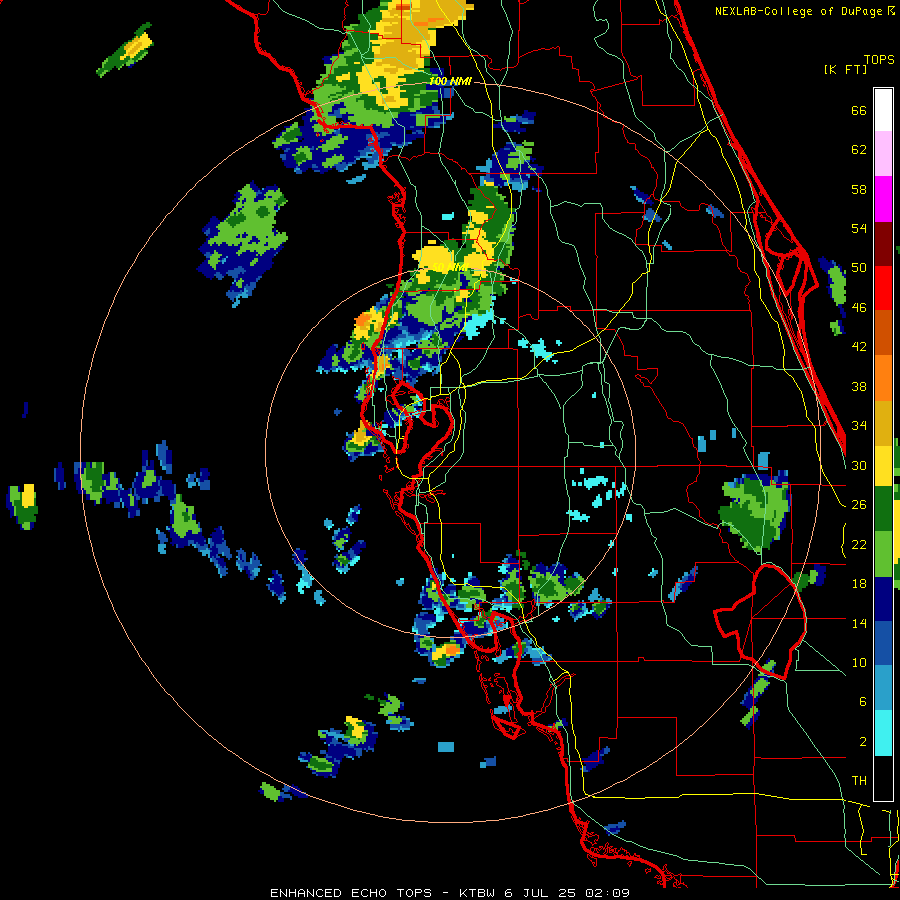Click the legend value 18

859,584
